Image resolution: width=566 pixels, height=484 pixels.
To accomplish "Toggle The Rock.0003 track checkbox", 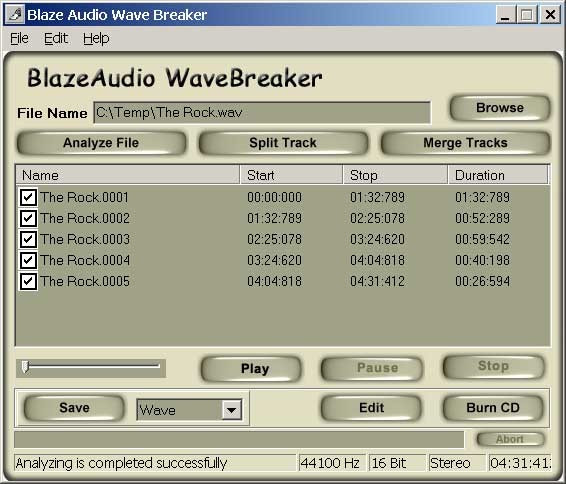I will 28,239.
